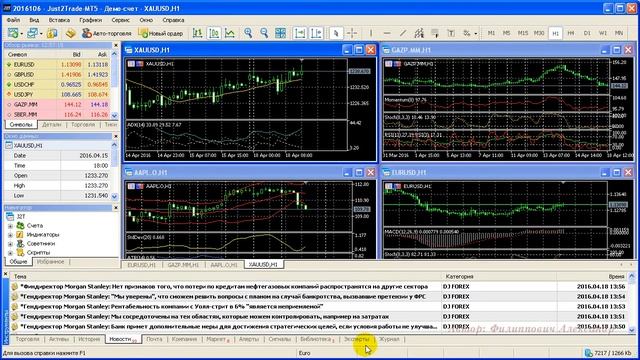The width and height of the screenshot is (640, 360).
Task: Select the text label tool
Action: [451, 33]
